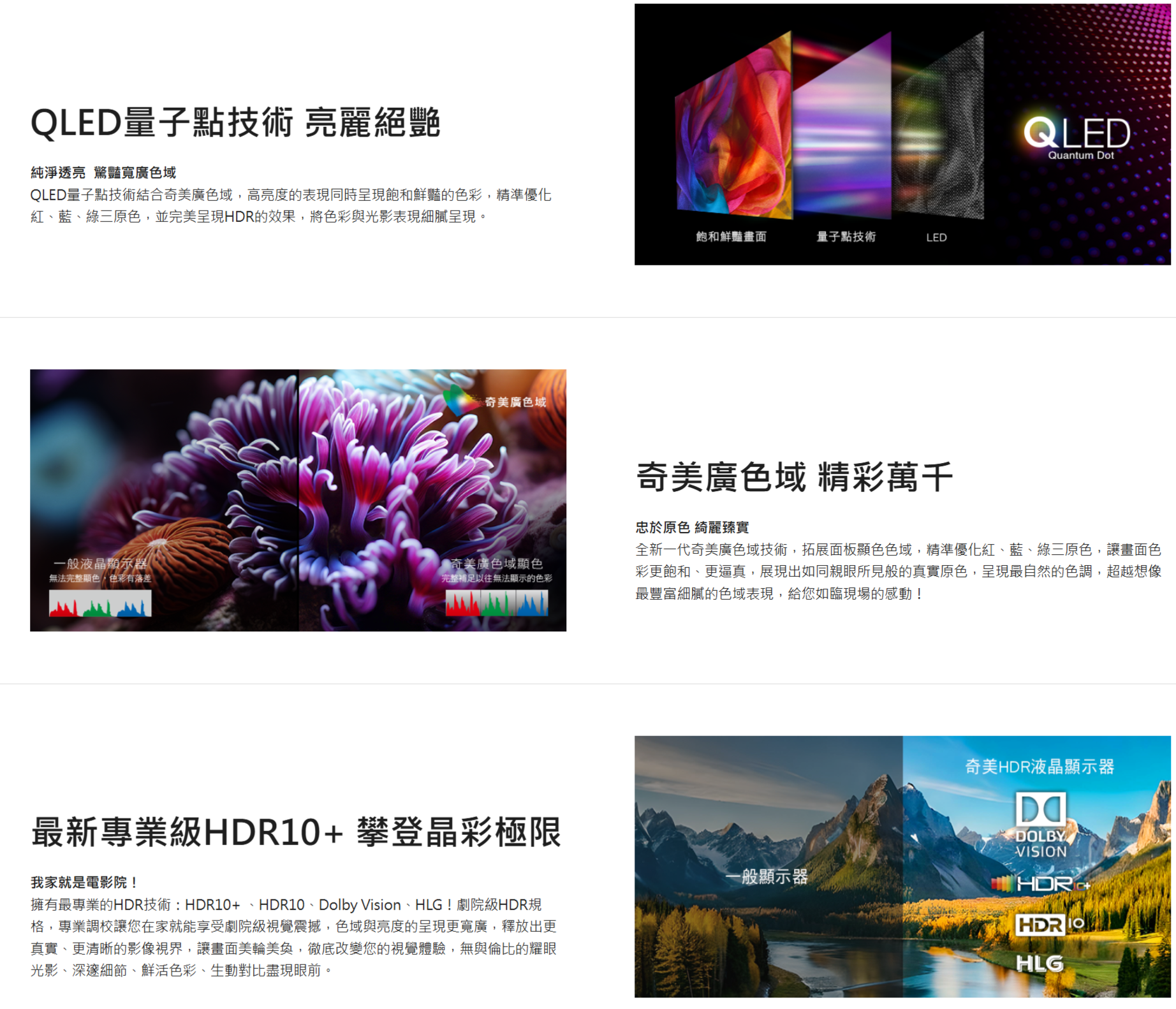Click the subheading 忠於原色 綺麗臻實
1176x1009 pixels.
[x=692, y=527]
